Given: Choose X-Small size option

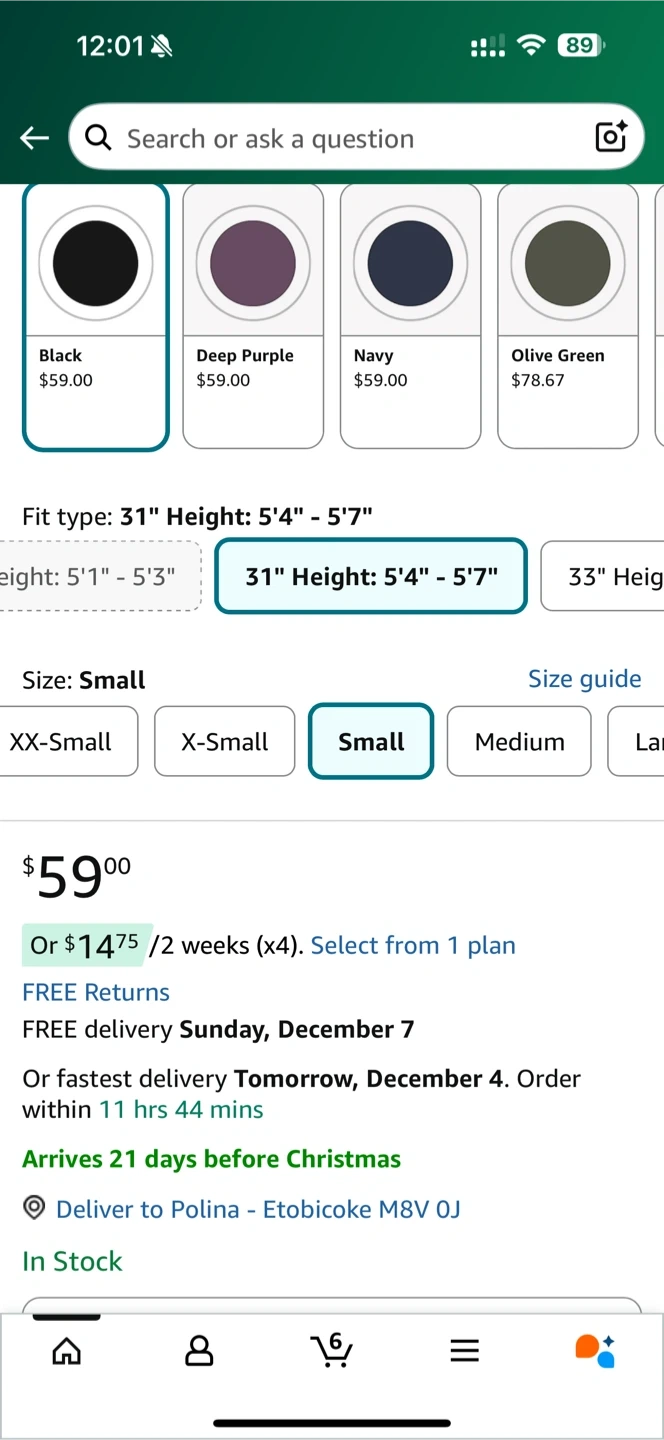Looking at the screenshot, I should coord(224,741).
